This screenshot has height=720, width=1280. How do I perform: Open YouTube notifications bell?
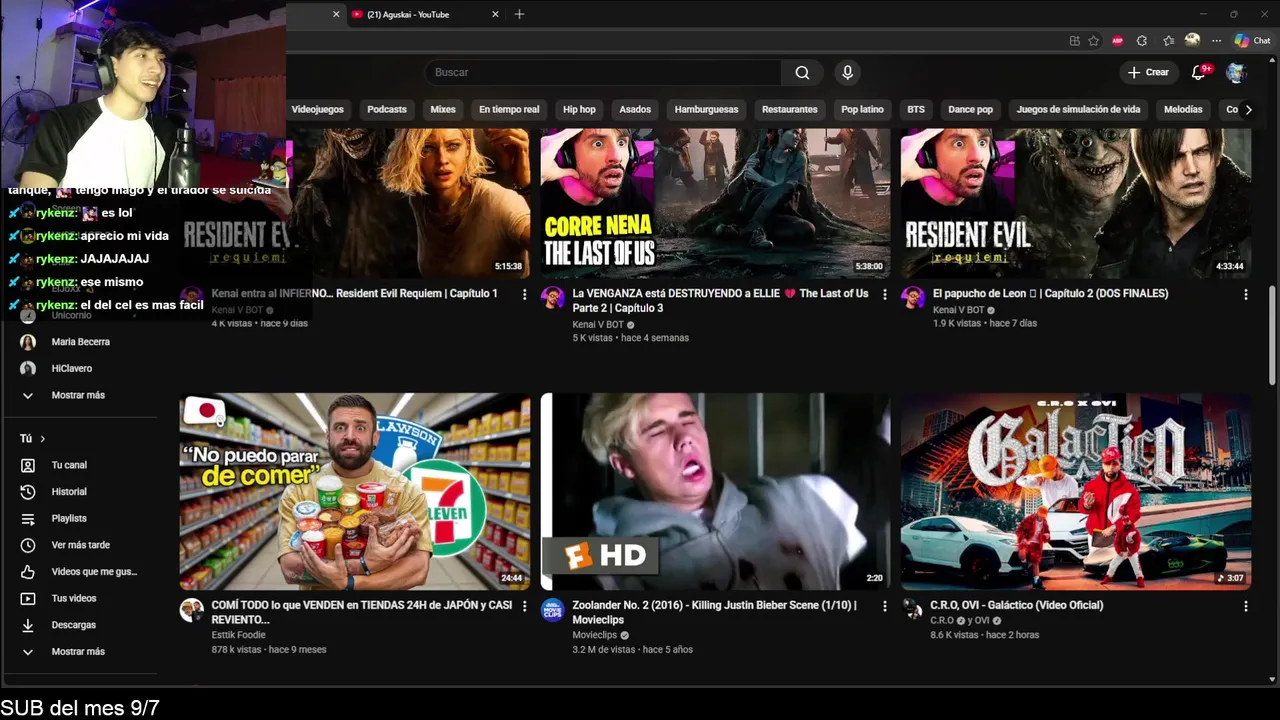click(1199, 72)
